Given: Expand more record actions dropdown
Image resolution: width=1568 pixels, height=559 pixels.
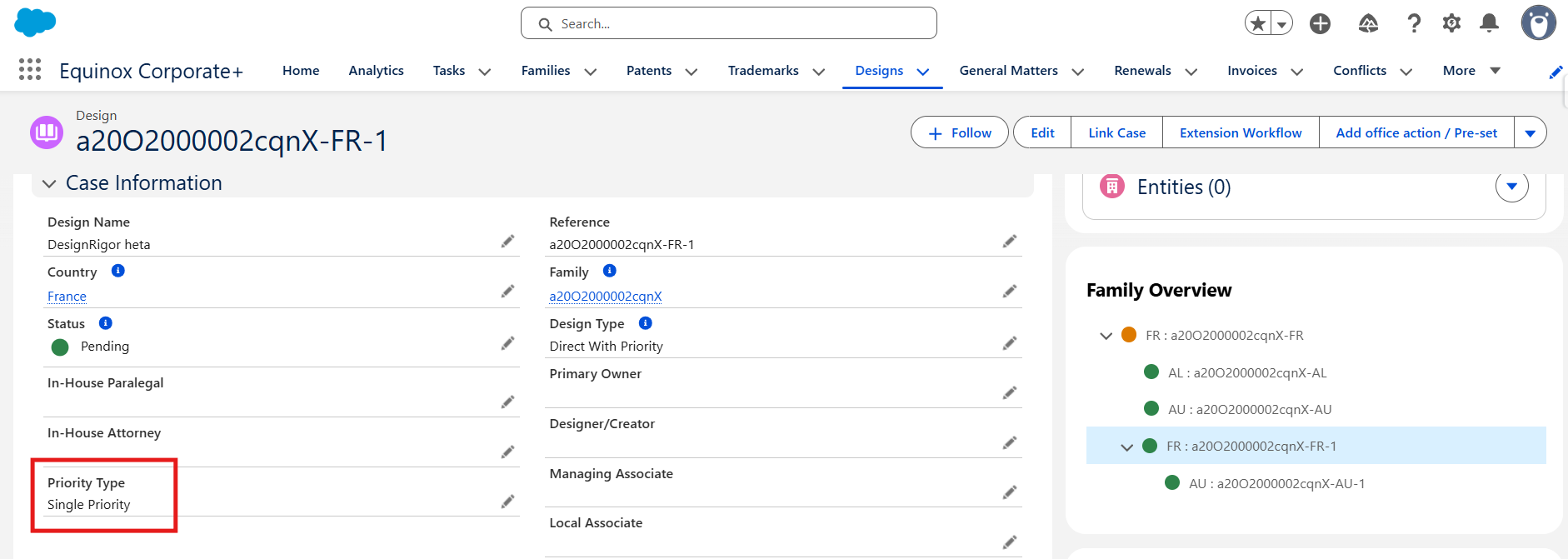Looking at the screenshot, I should click(x=1530, y=132).
